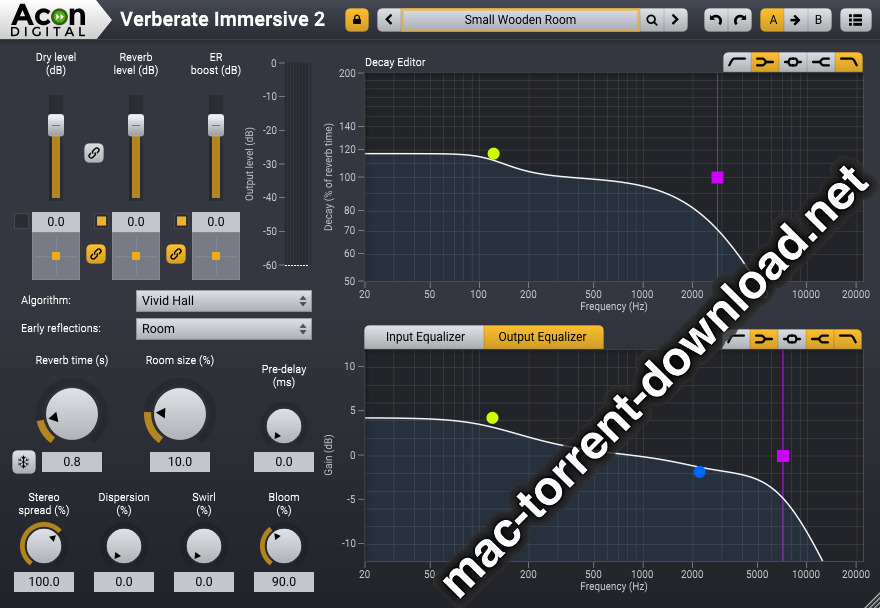Toggle link between Dry and Reverb faders

coord(94,153)
